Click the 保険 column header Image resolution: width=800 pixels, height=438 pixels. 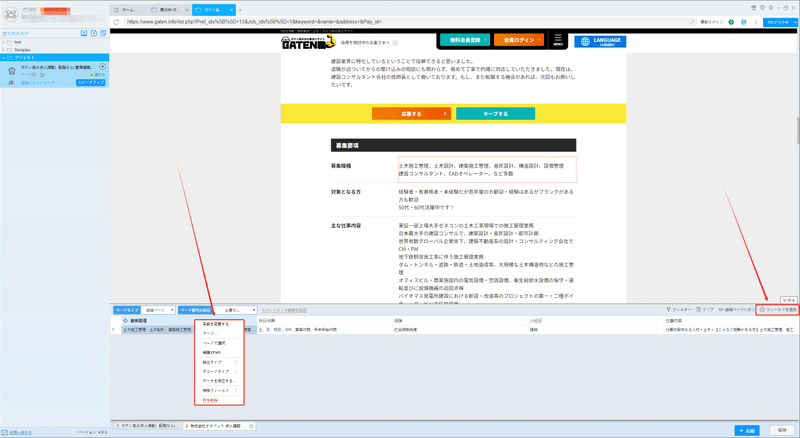point(459,321)
